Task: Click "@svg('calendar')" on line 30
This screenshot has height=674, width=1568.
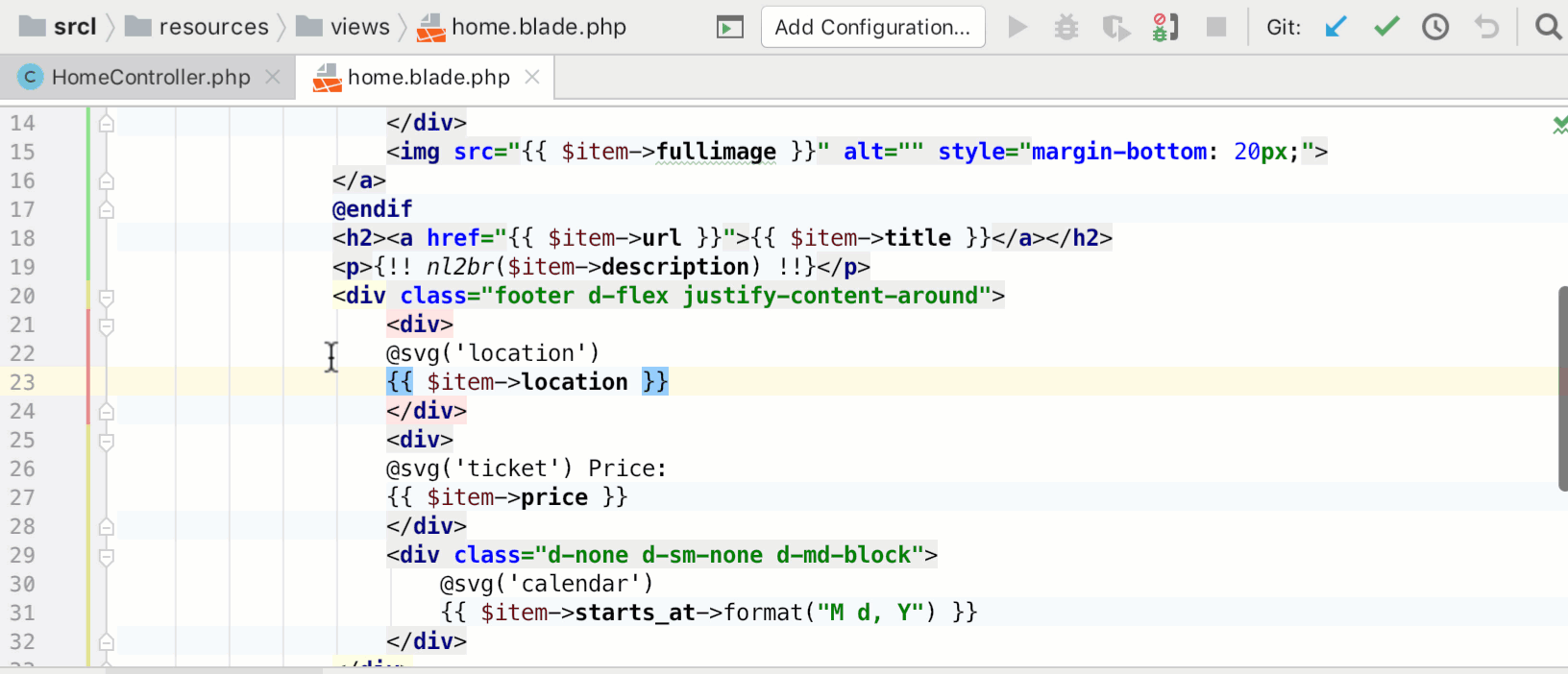Action: pos(547,584)
